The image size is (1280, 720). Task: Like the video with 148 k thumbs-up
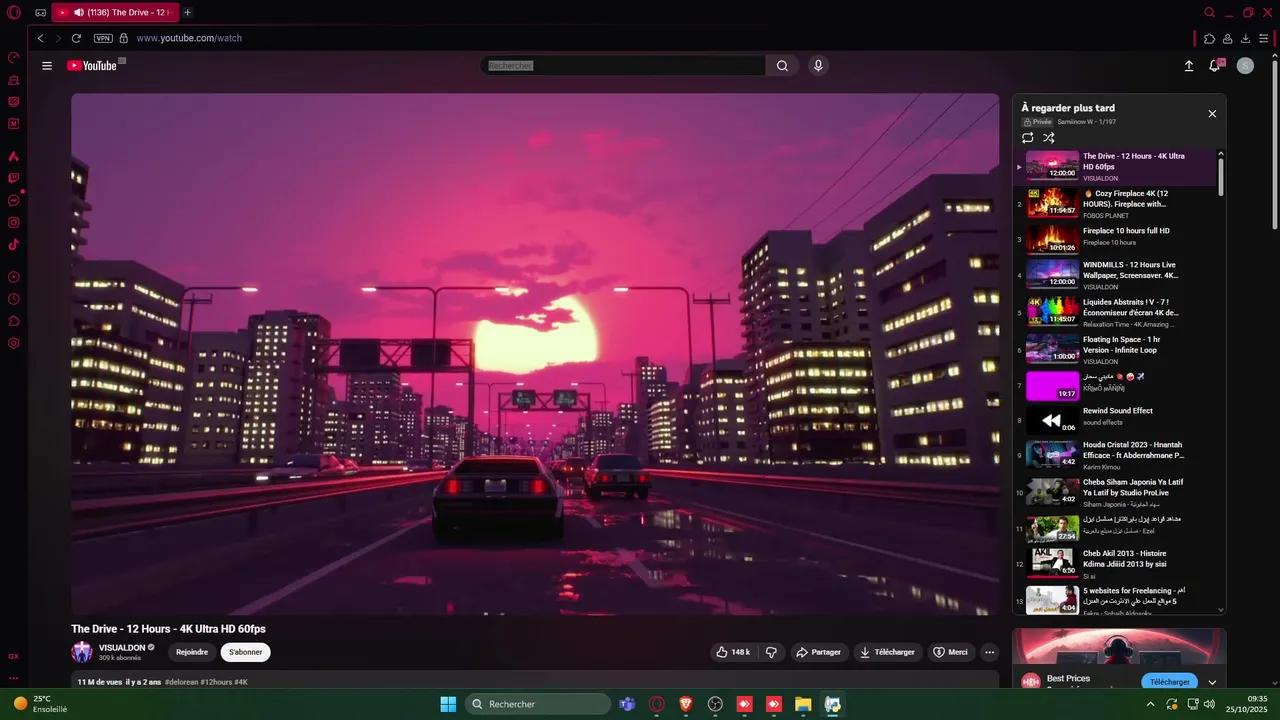point(733,652)
